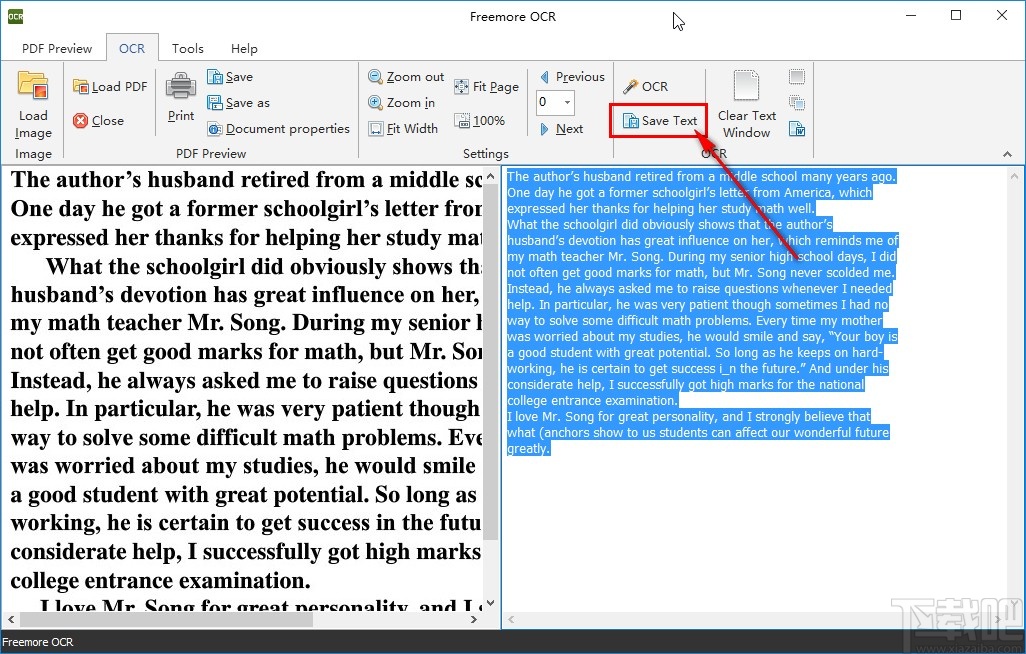This screenshot has width=1026, height=654.
Task: Click the Save Text button
Action: point(658,120)
